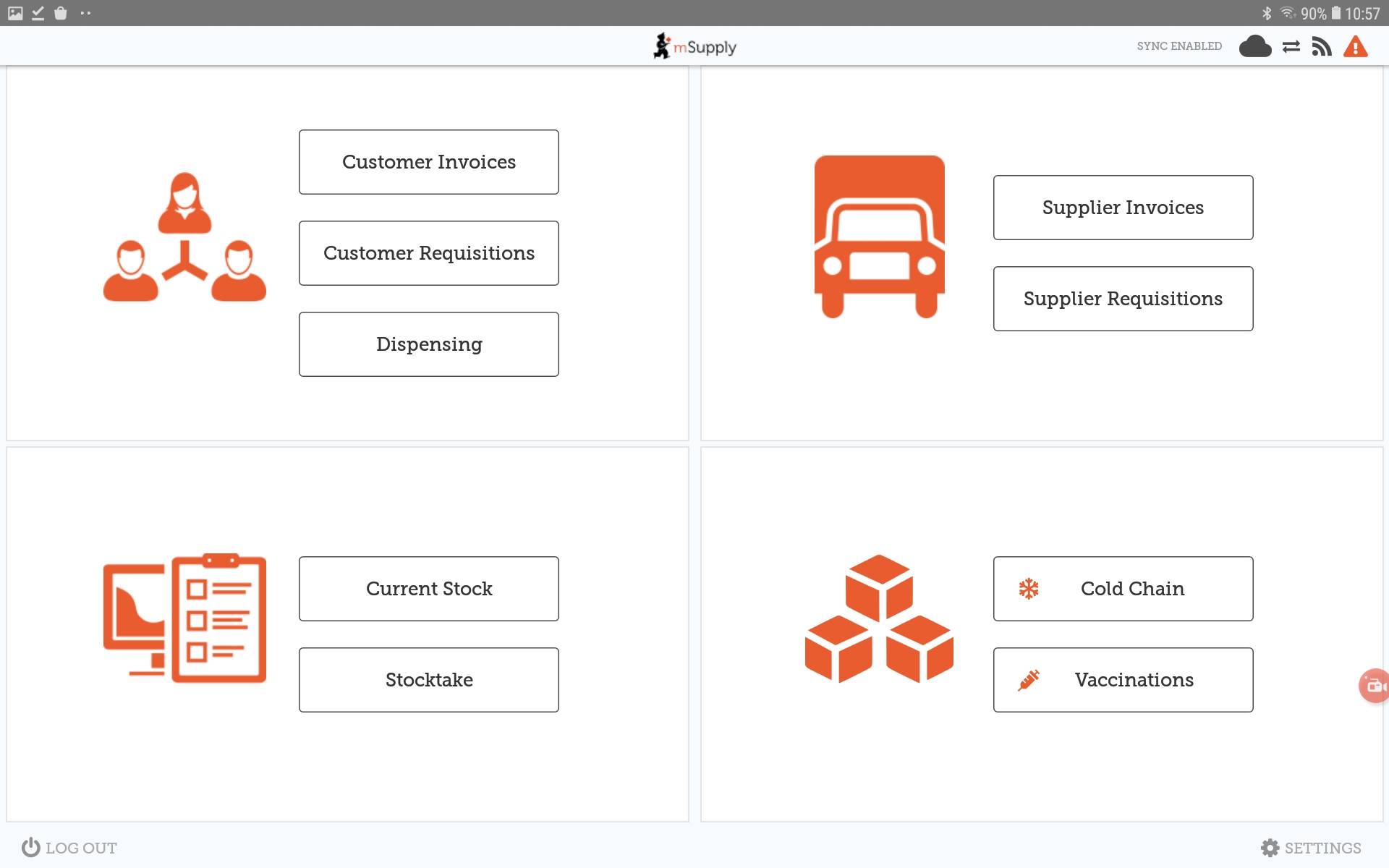Click the mSupply logo
The width and height of the screenshot is (1389, 868).
point(694,46)
